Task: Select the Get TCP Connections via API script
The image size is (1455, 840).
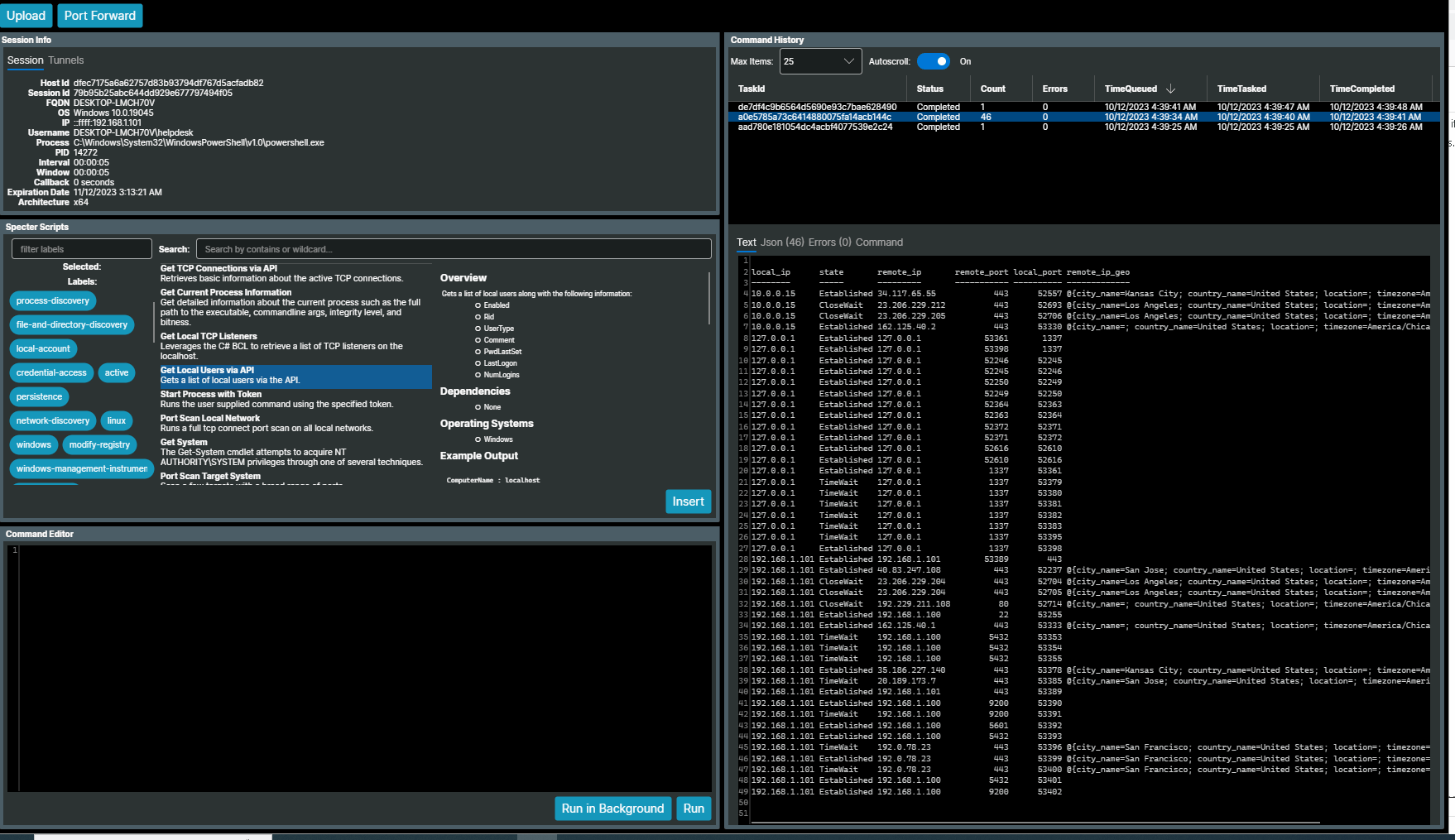Action: point(295,273)
